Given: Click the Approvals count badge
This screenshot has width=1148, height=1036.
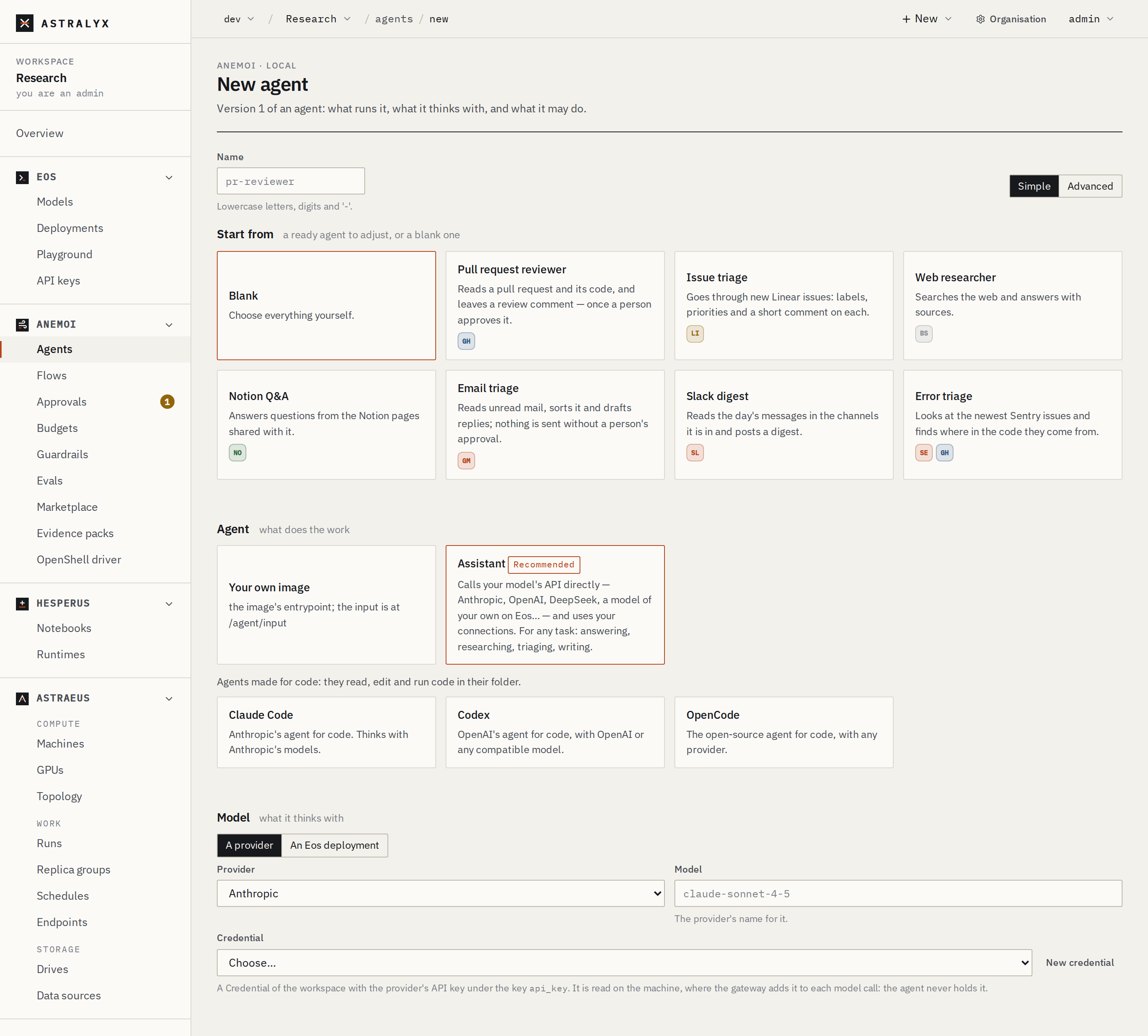Looking at the screenshot, I should coord(167,402).
